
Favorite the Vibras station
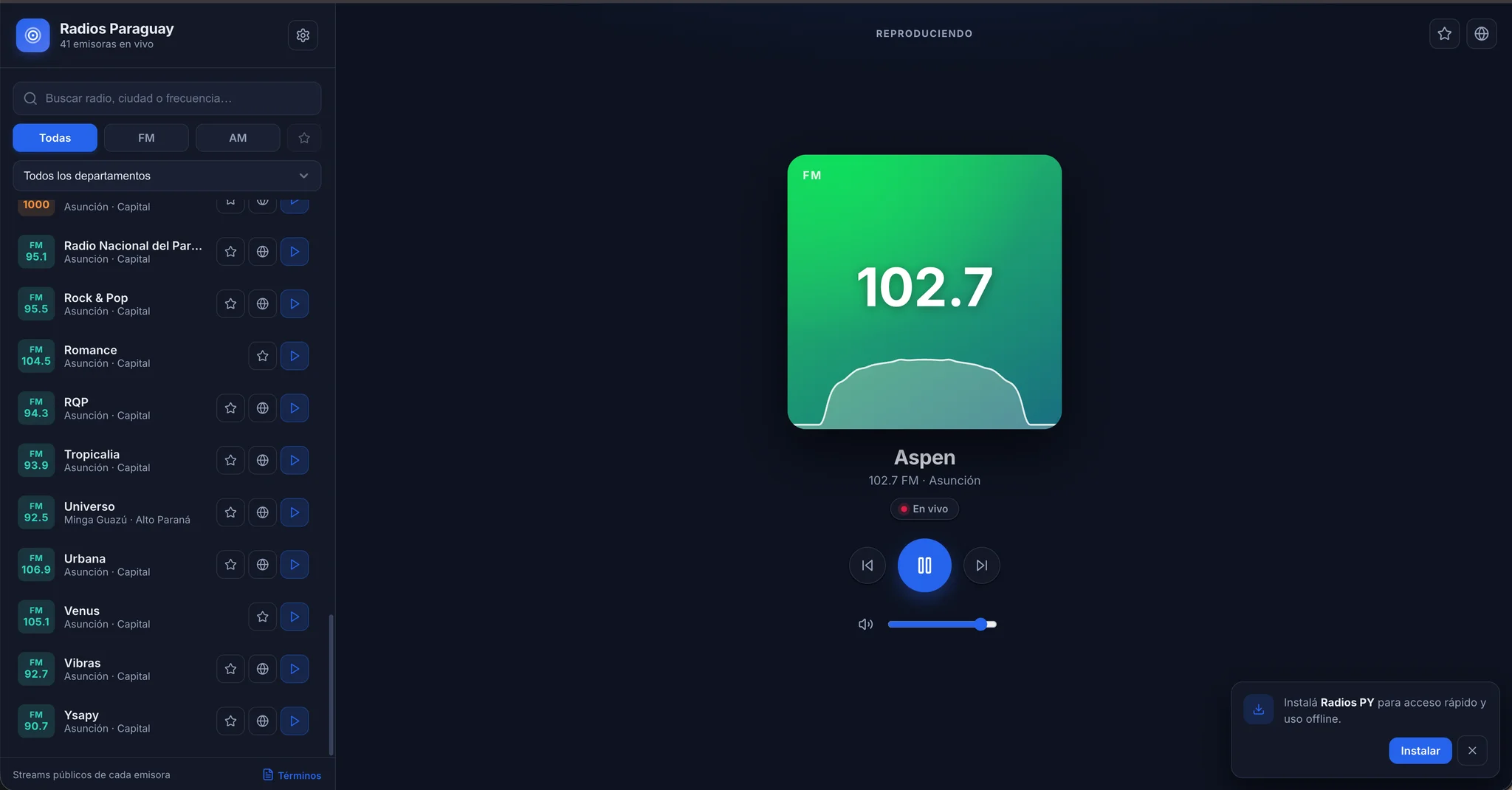click(230, 669)
